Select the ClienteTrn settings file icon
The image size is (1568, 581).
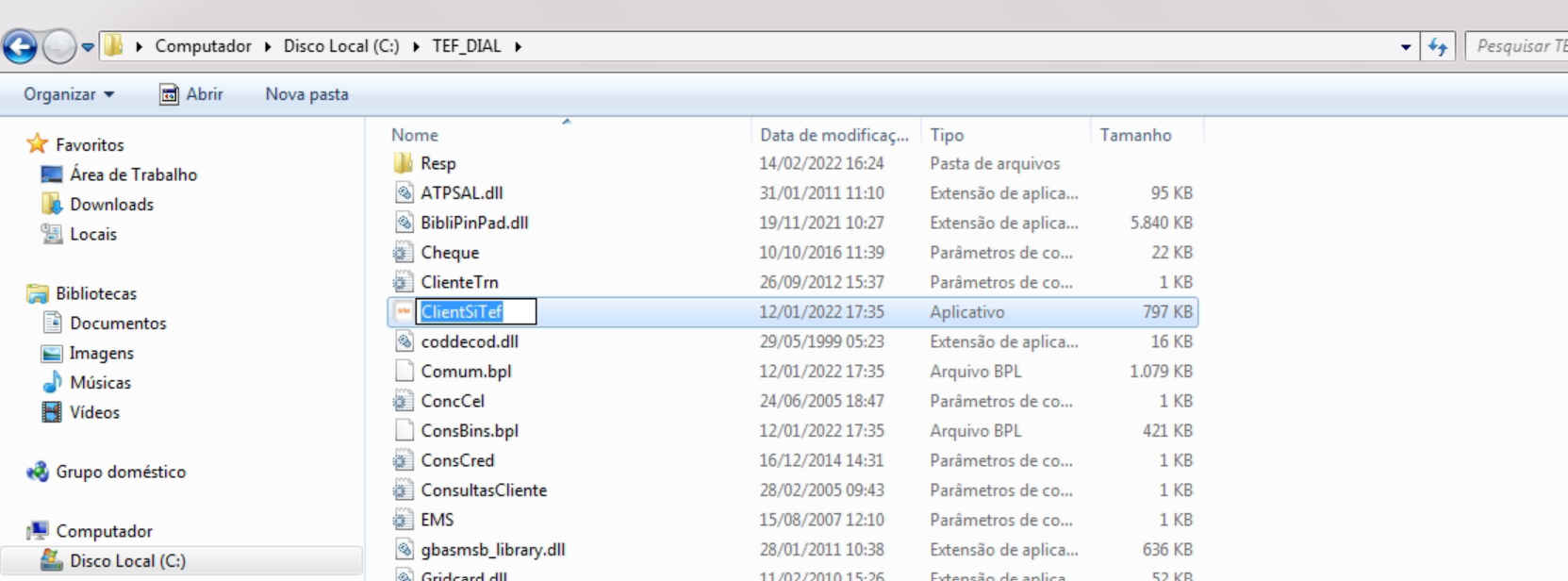point(404,282)
